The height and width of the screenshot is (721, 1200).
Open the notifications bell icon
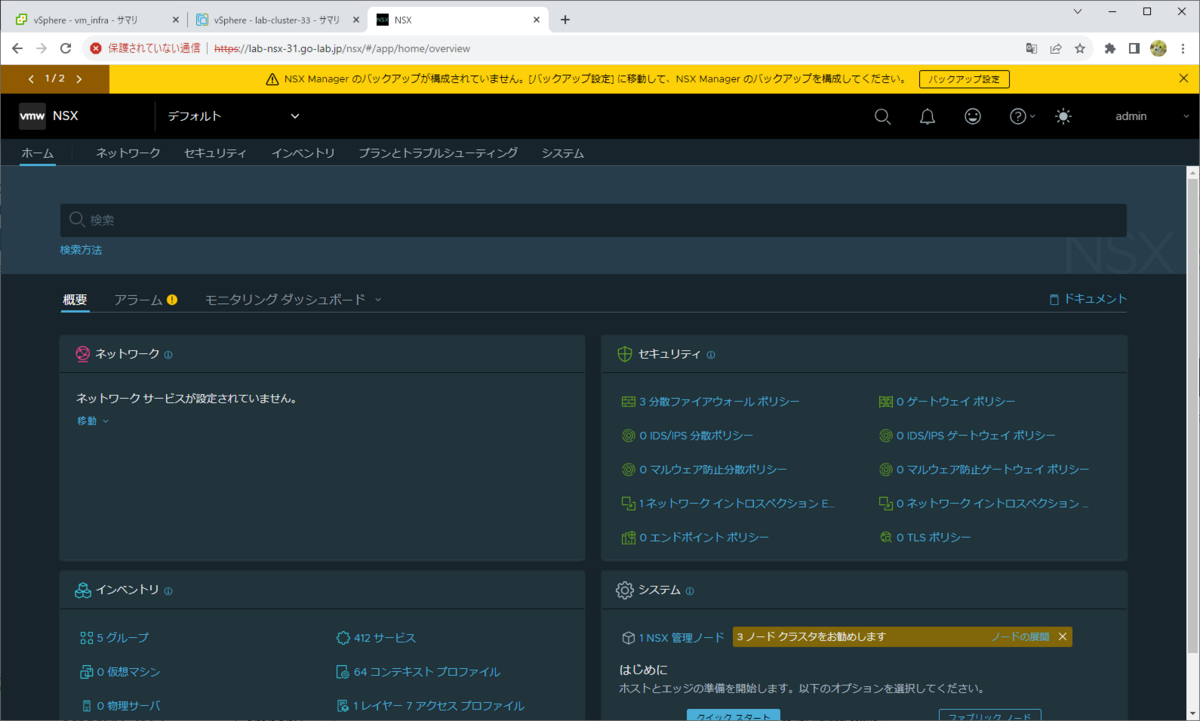point(927,116)
